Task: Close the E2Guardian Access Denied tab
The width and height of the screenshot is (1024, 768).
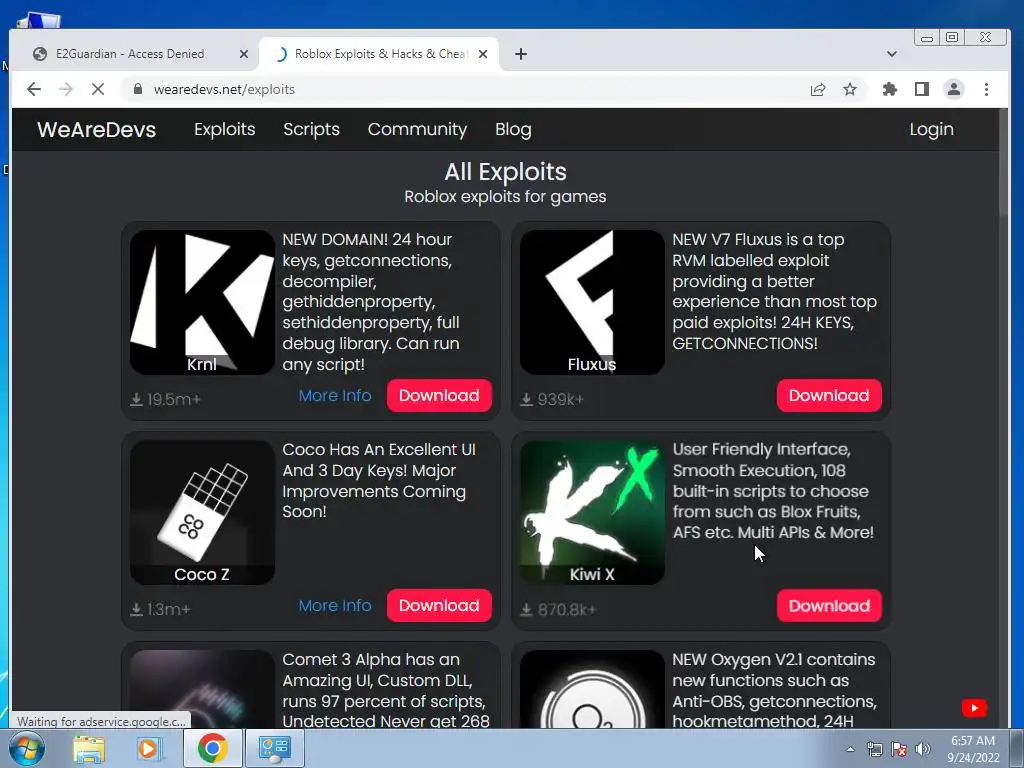Action: 244,54
